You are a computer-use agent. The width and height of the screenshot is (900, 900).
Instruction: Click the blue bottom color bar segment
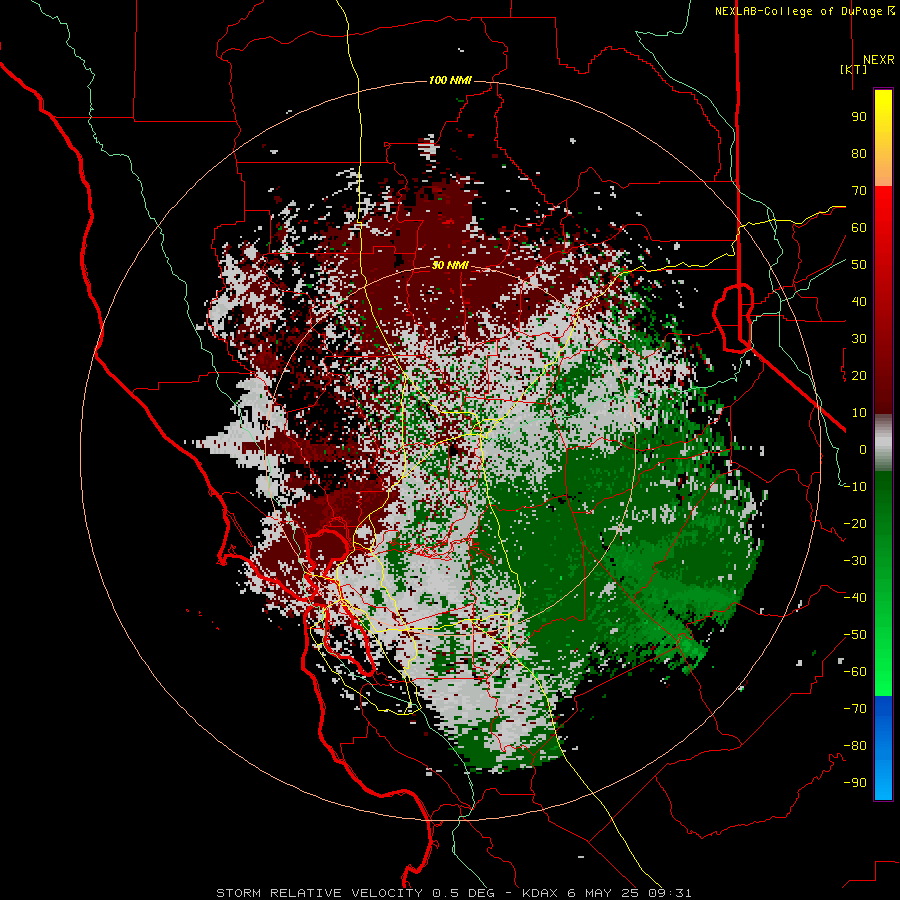click(x=883, y=747)
